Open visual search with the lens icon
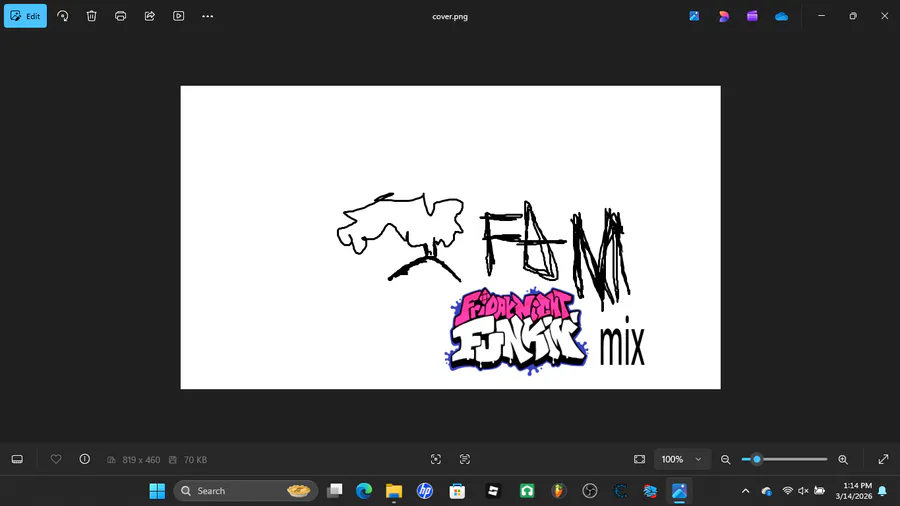Screen dimensions: 900x506 tap(436, 459)
